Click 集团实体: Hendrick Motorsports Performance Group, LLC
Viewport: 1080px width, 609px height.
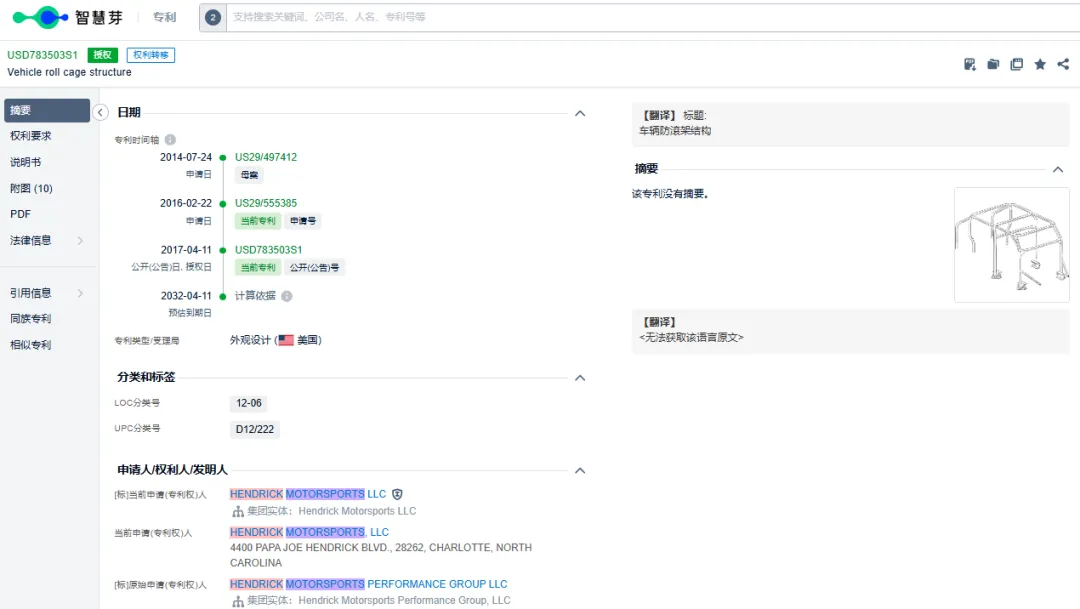point(379,601)
